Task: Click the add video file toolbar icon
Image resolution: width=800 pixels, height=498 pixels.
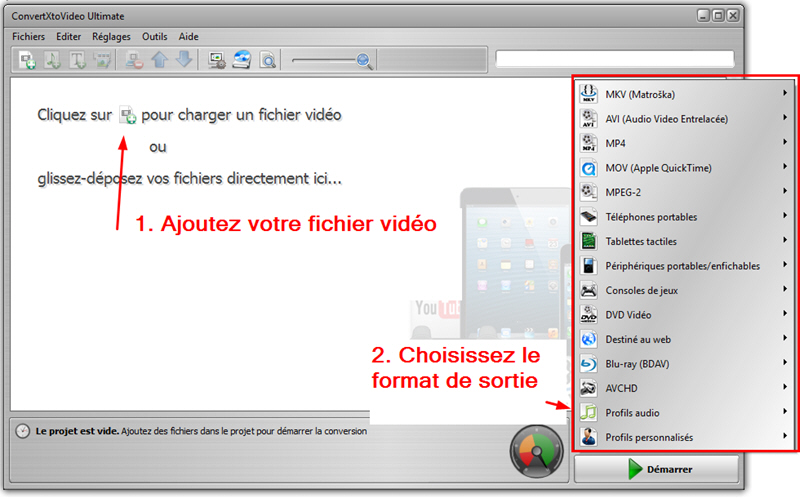Action: 27,60
